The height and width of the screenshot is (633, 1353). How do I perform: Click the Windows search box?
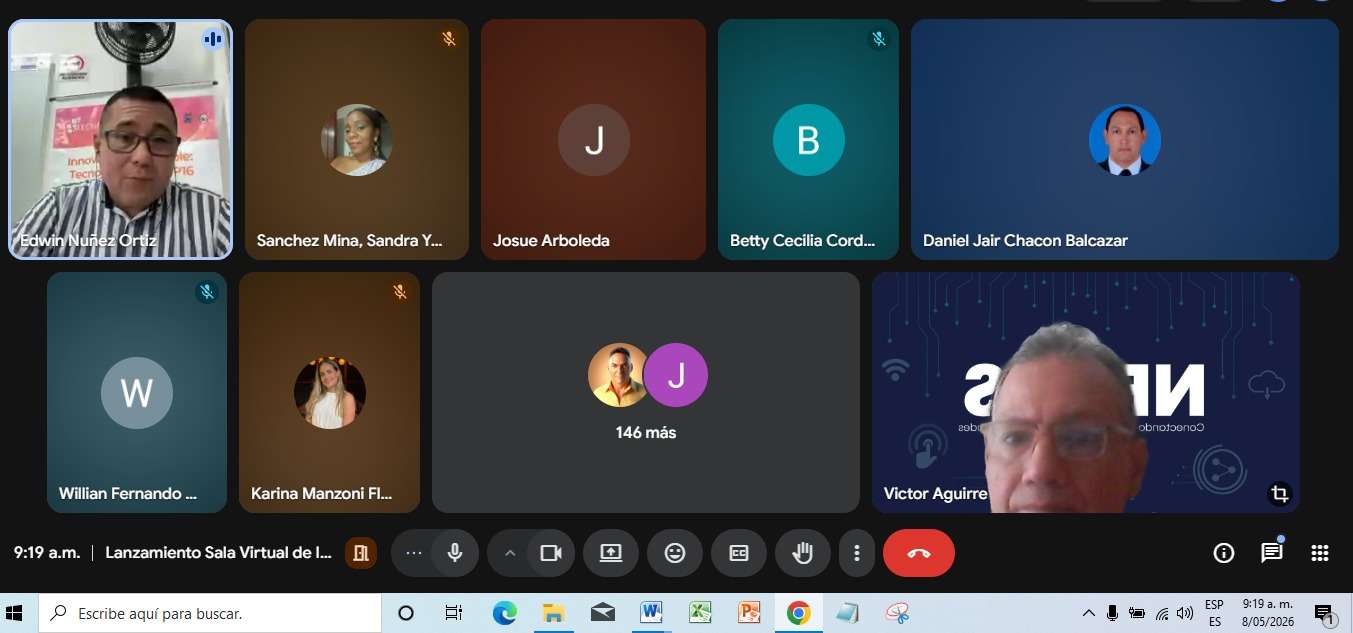click(x=210, y=613)
